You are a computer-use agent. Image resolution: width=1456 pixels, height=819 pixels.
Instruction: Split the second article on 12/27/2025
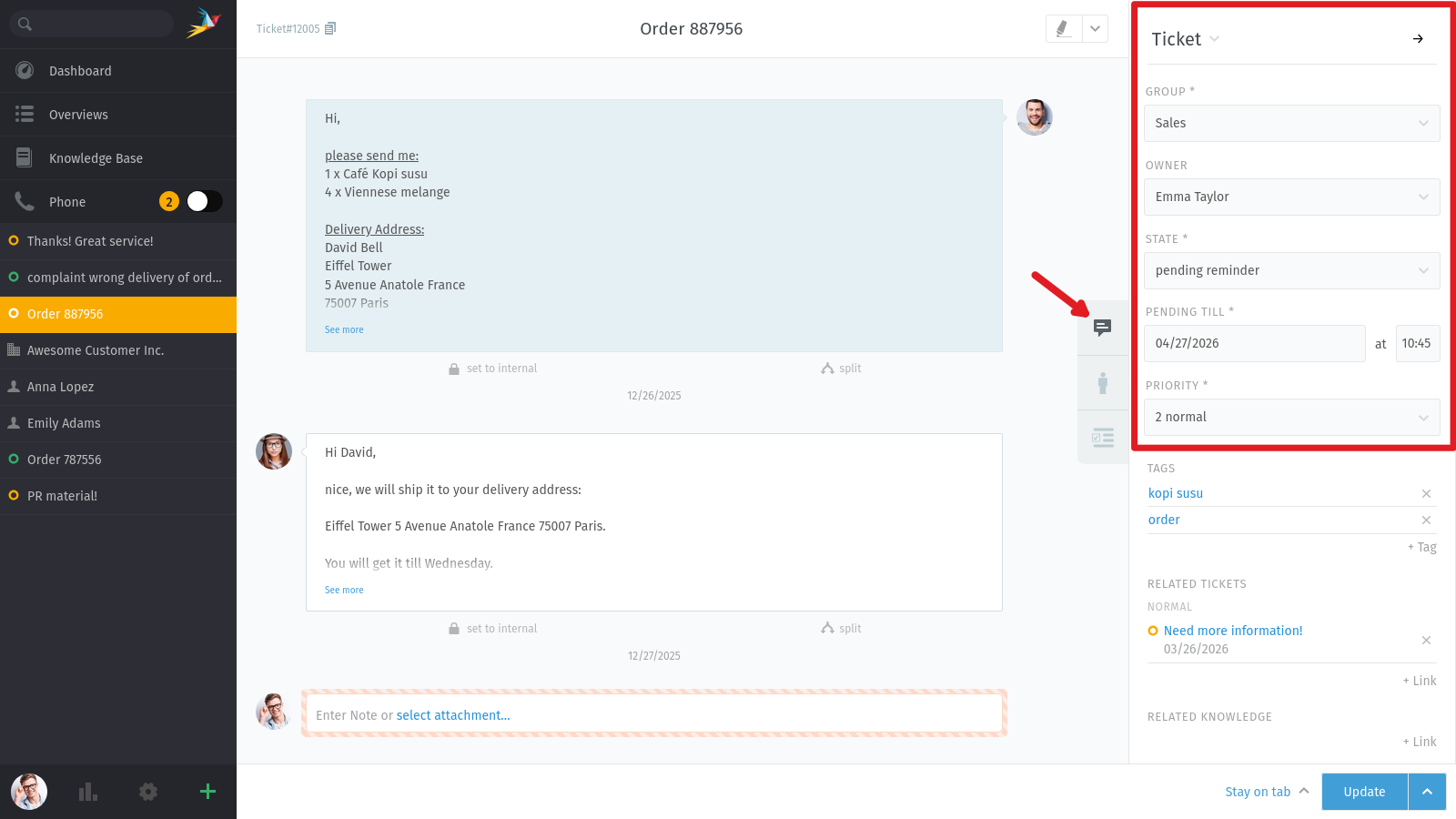(841, 629)
